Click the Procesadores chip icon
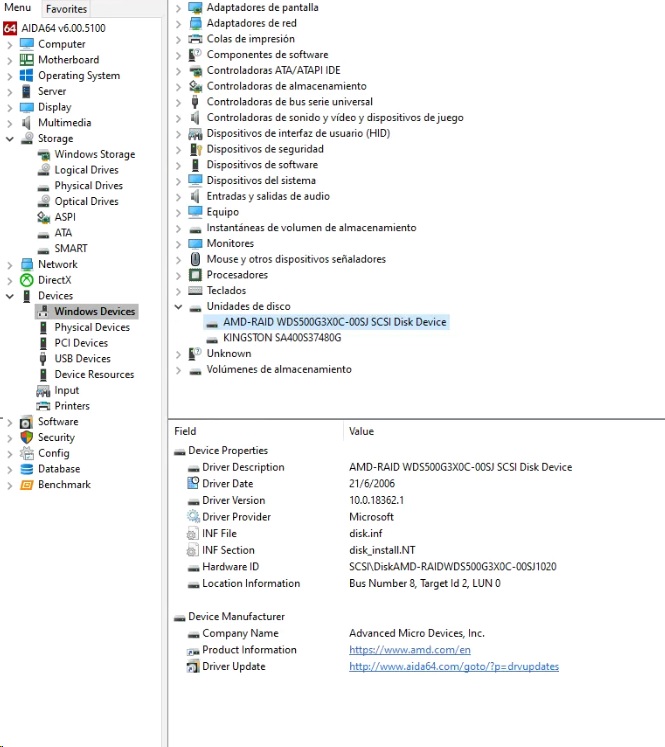The height and width of the screenshot is (747, 665). click(195, 275)
